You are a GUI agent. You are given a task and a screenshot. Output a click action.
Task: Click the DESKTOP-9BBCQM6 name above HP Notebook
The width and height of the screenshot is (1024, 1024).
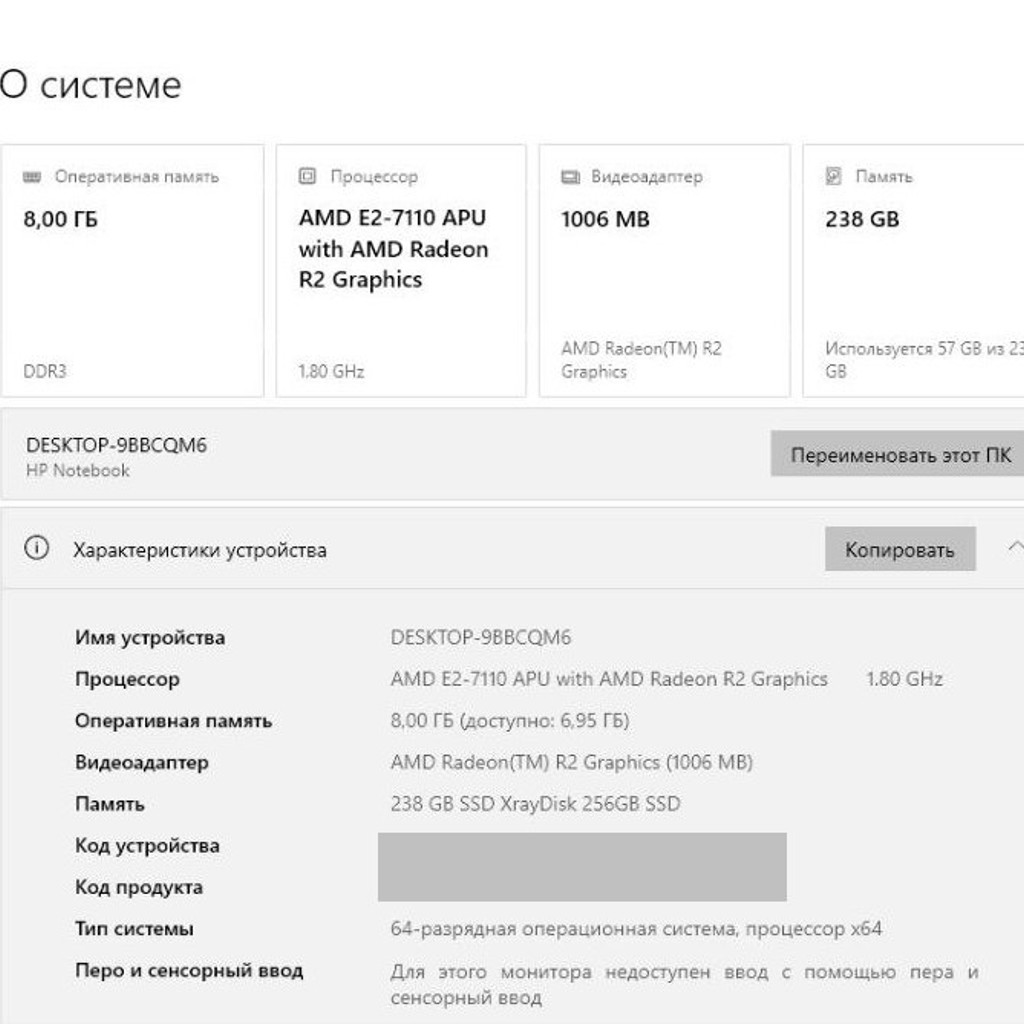point(116,445)
